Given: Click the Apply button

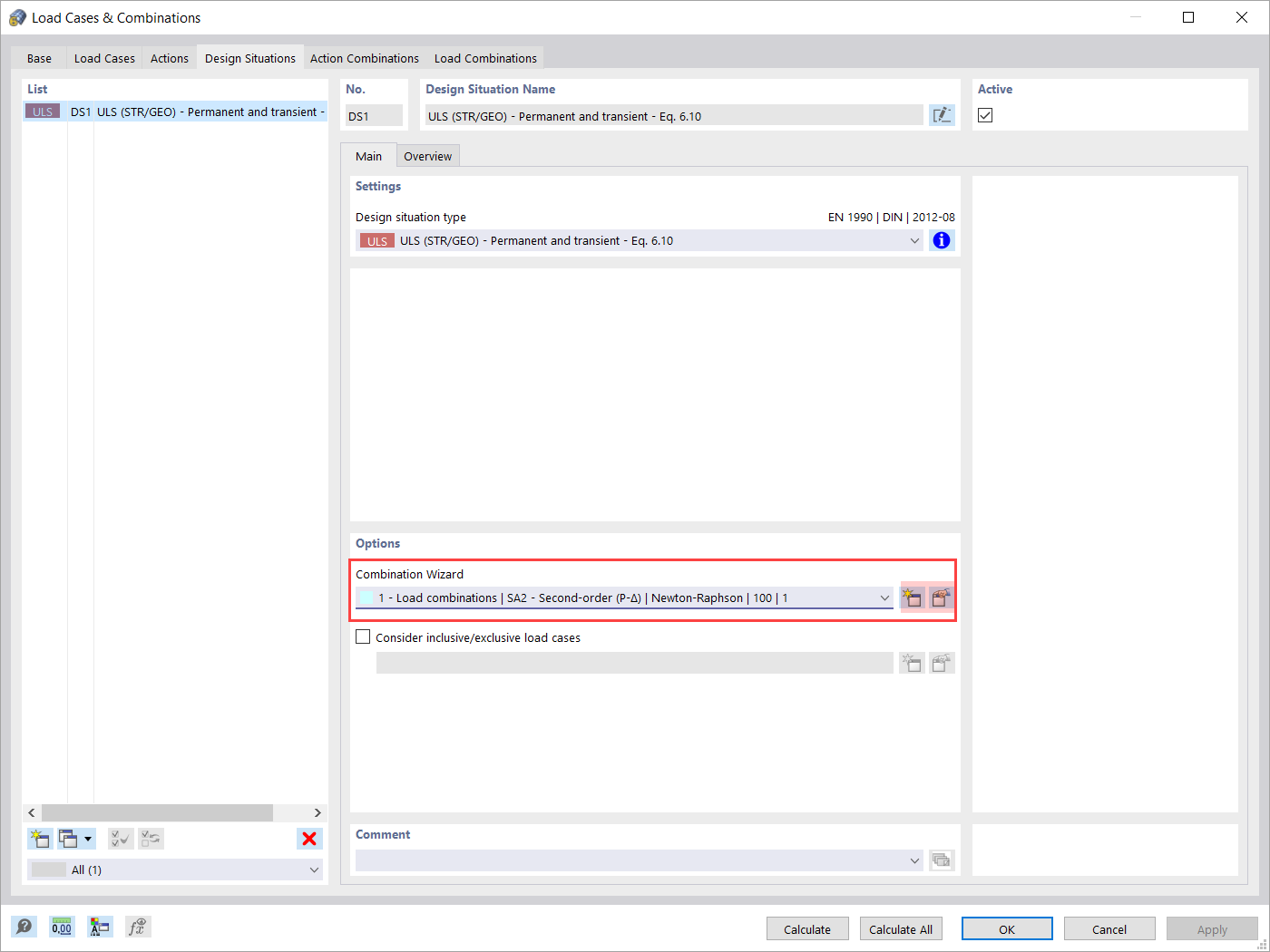Looking at the screenshot, I should click(x=1212, y=928).
